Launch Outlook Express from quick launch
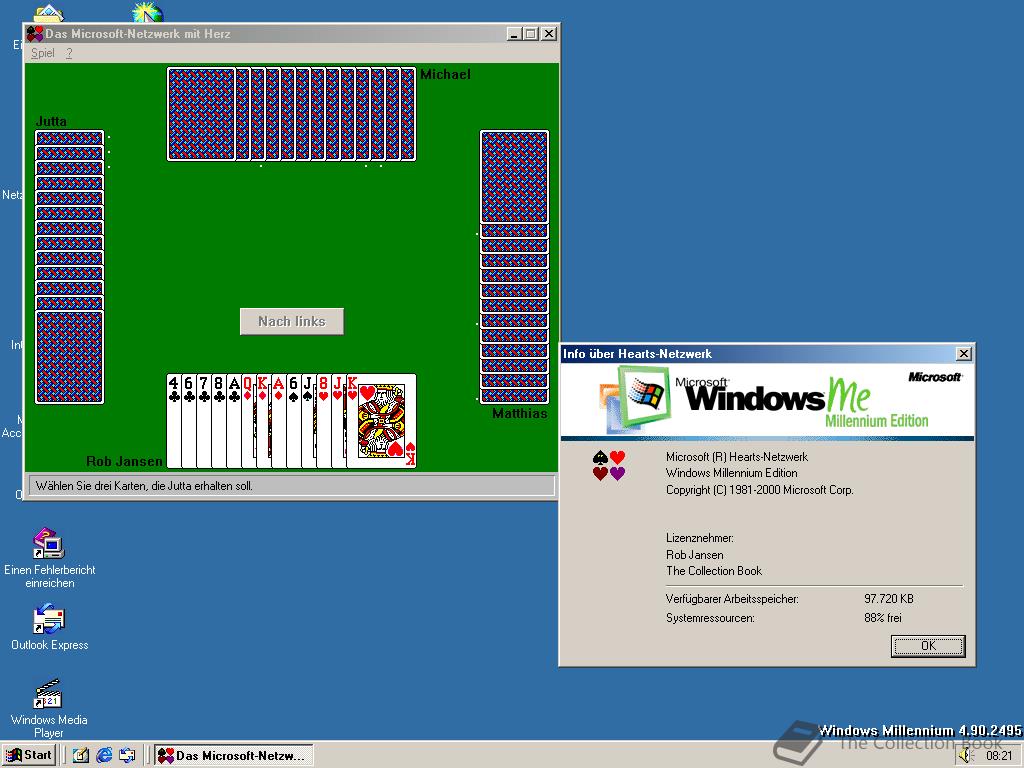This screenshot has height=768, width=1024. tap(127, 755)
